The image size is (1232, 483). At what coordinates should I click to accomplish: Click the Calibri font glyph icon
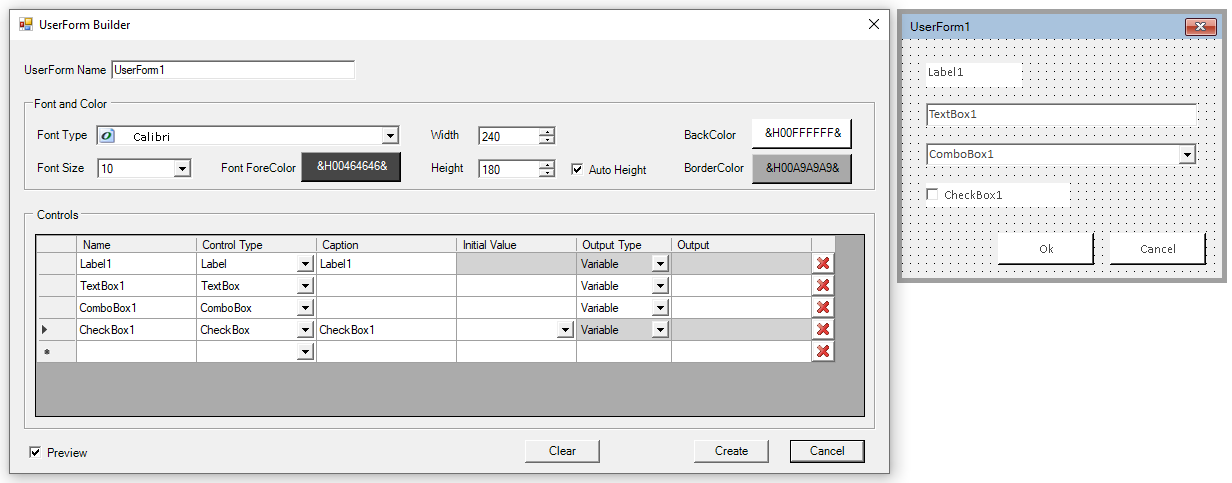point(107,136)
